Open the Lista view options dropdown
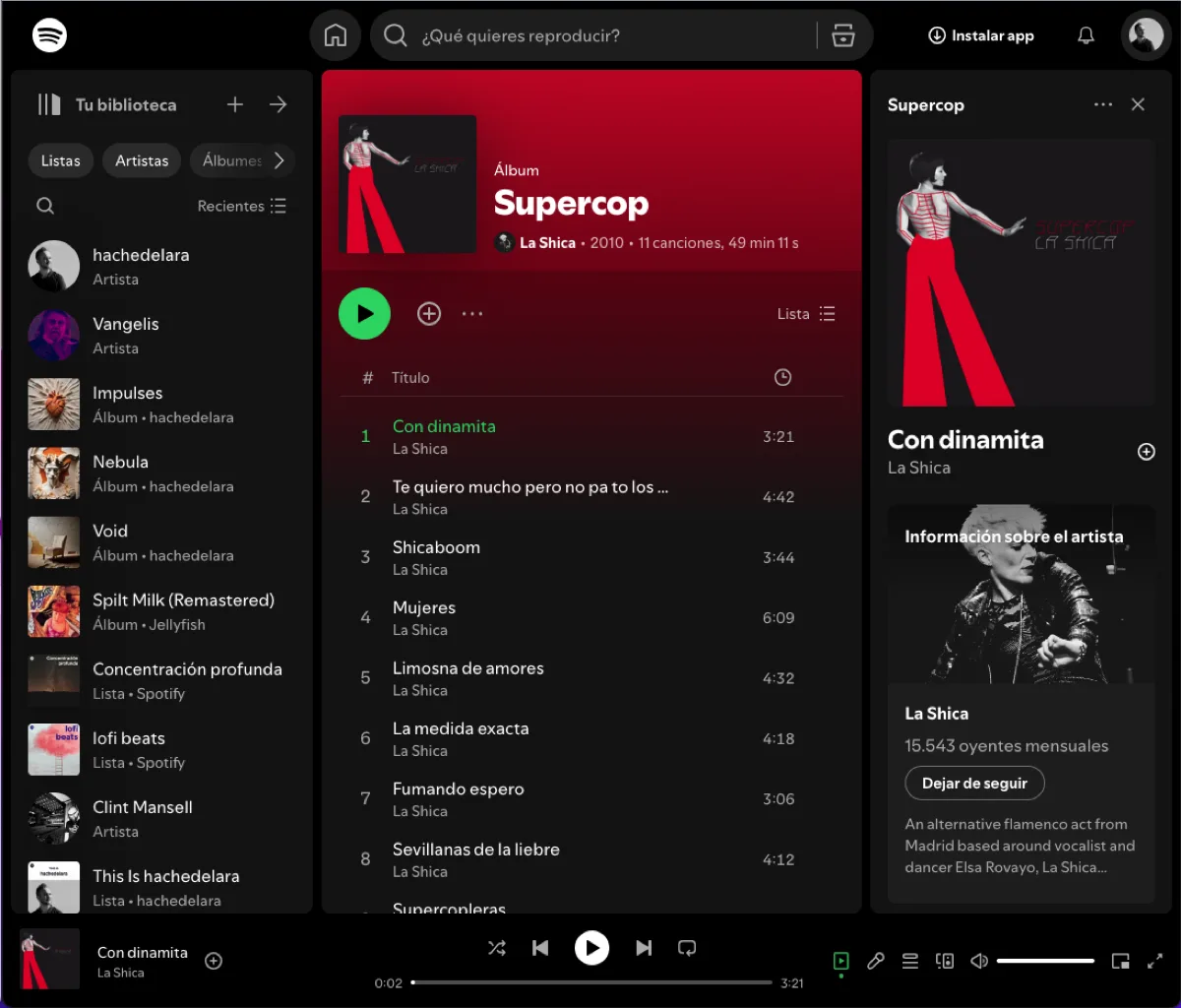1181x1008 pixels. click(806, 314)
